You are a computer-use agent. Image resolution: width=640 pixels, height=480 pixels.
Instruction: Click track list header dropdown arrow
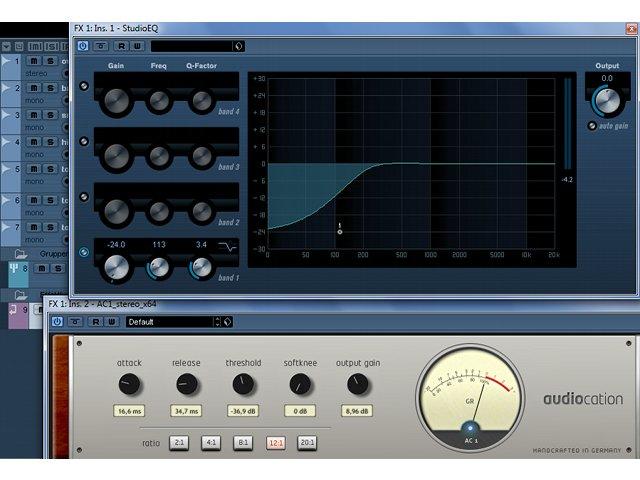(6, 47)
